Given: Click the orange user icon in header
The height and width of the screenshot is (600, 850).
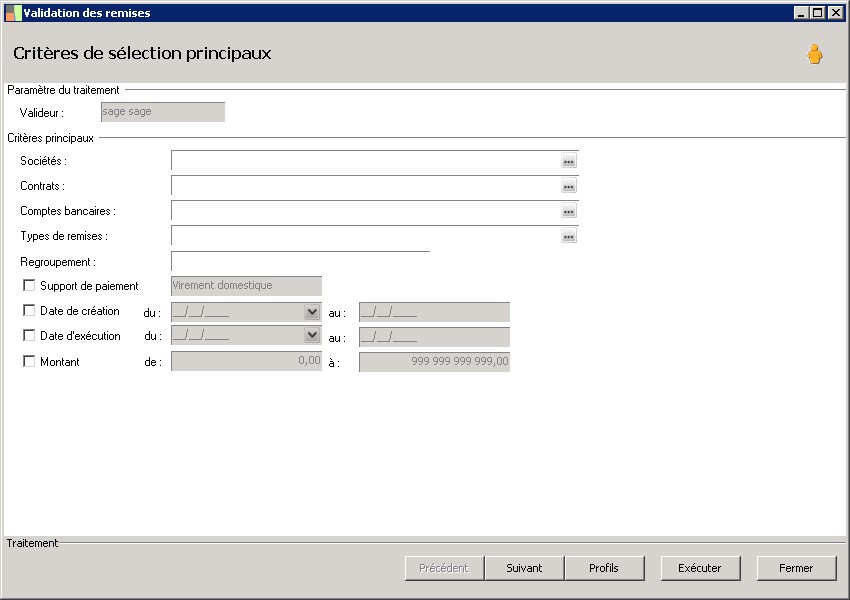Looking at the screenshot, I should click(x=815, y=55).
